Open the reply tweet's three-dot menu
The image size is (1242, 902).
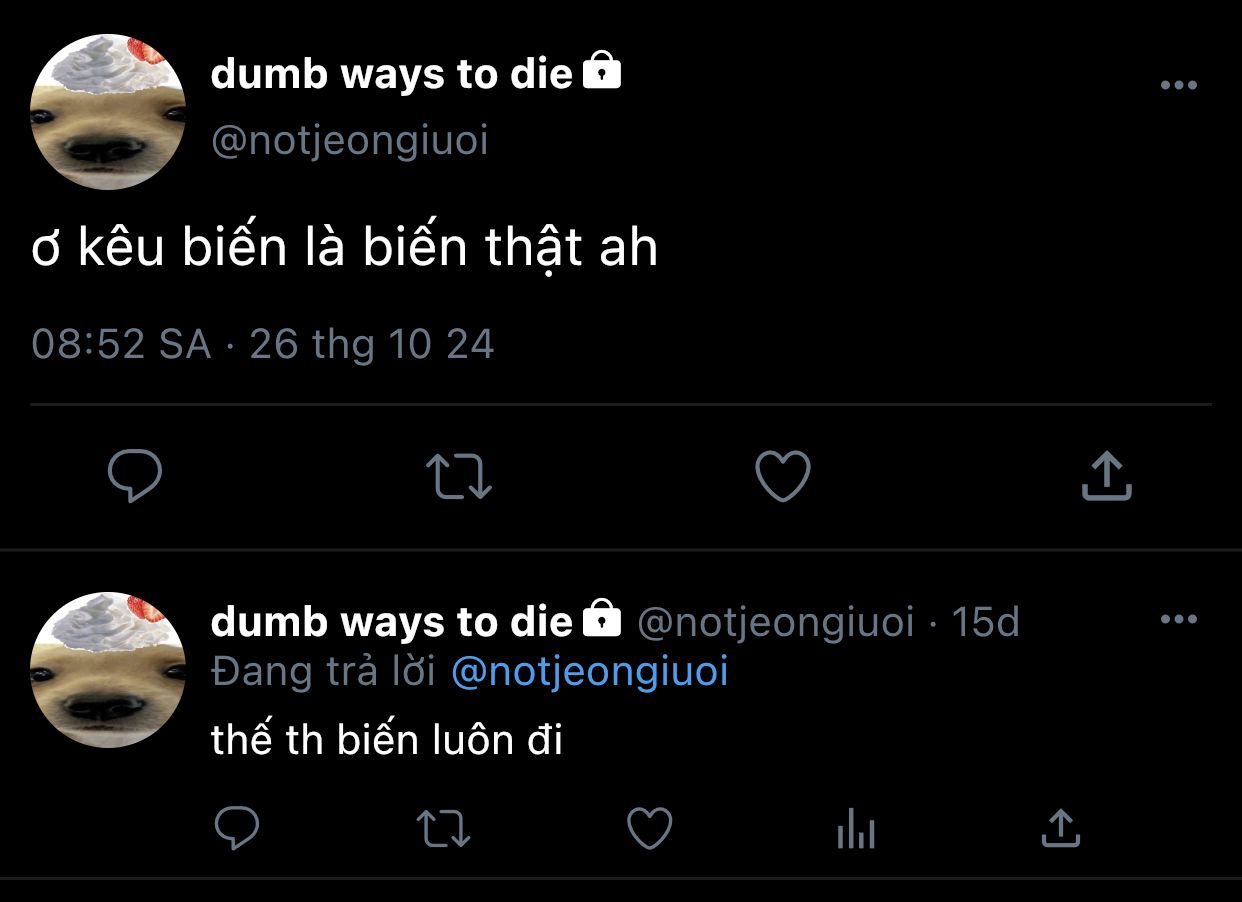tap(1179, 620)
